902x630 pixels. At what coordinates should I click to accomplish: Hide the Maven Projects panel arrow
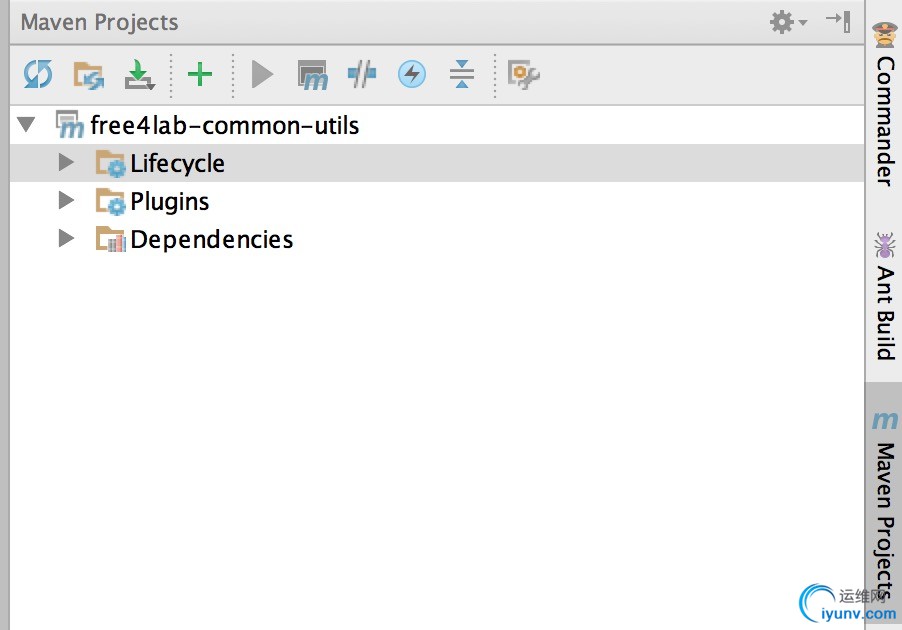coord(838,22)
